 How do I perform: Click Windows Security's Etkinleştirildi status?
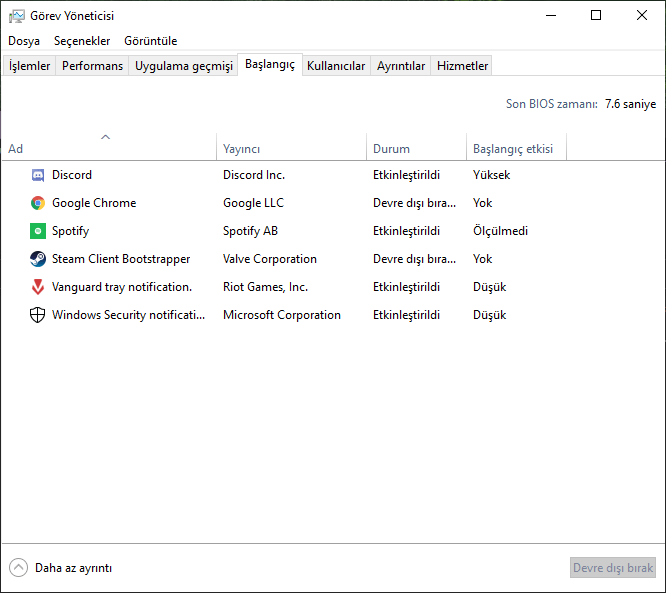[406, 315]
